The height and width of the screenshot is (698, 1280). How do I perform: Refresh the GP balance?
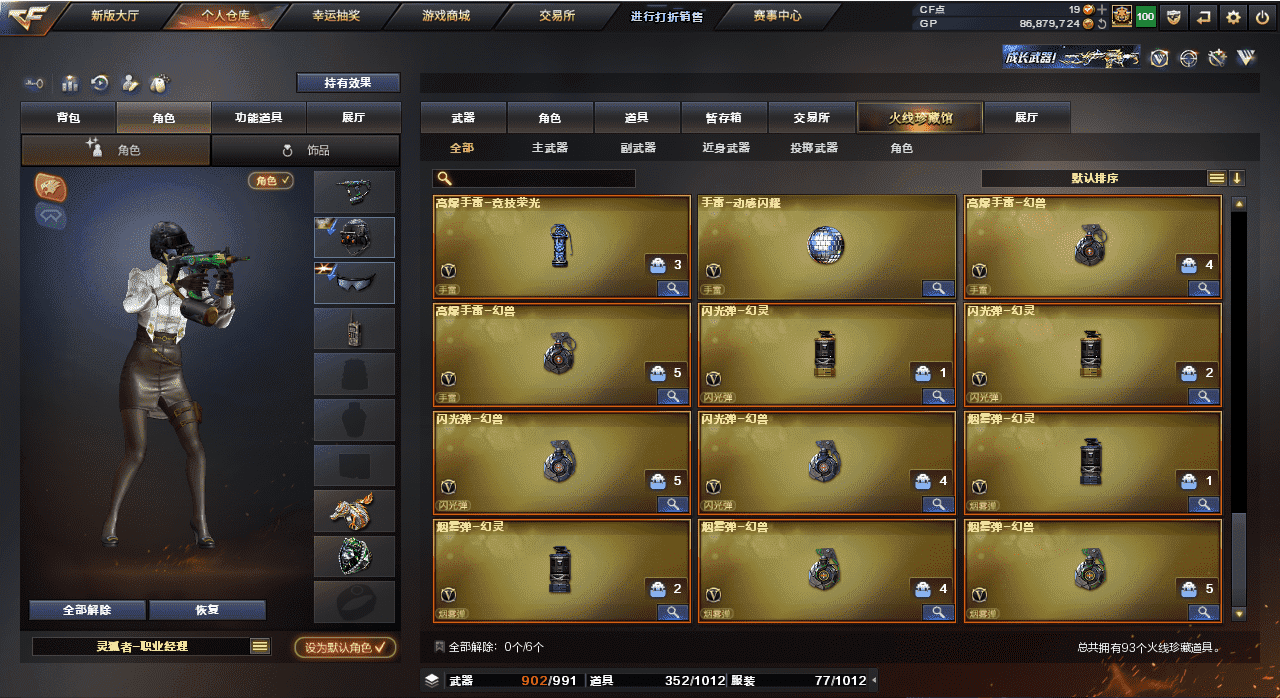pyautogui.click(x=1102, y=23)
